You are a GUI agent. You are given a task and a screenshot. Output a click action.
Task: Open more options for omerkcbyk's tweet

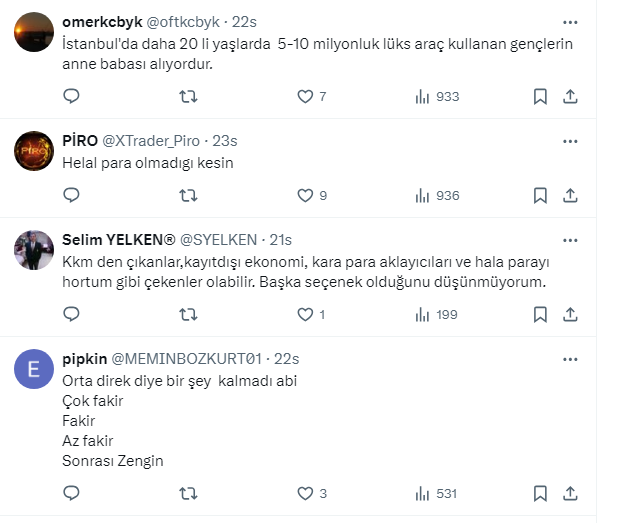coord(570,21)
